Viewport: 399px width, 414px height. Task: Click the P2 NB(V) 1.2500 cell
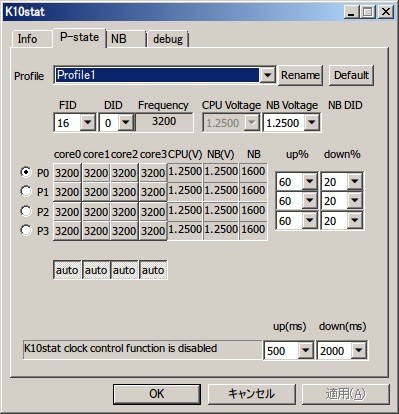(221, 211)
